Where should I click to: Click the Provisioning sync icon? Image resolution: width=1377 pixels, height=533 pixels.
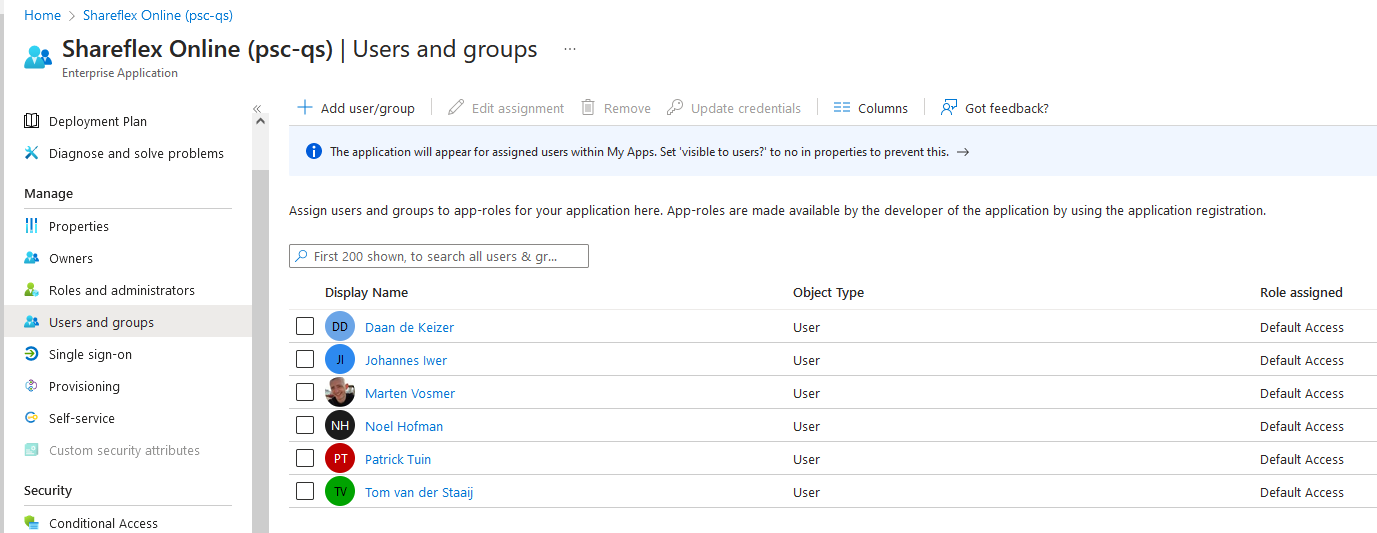click(x=32, y=386)
